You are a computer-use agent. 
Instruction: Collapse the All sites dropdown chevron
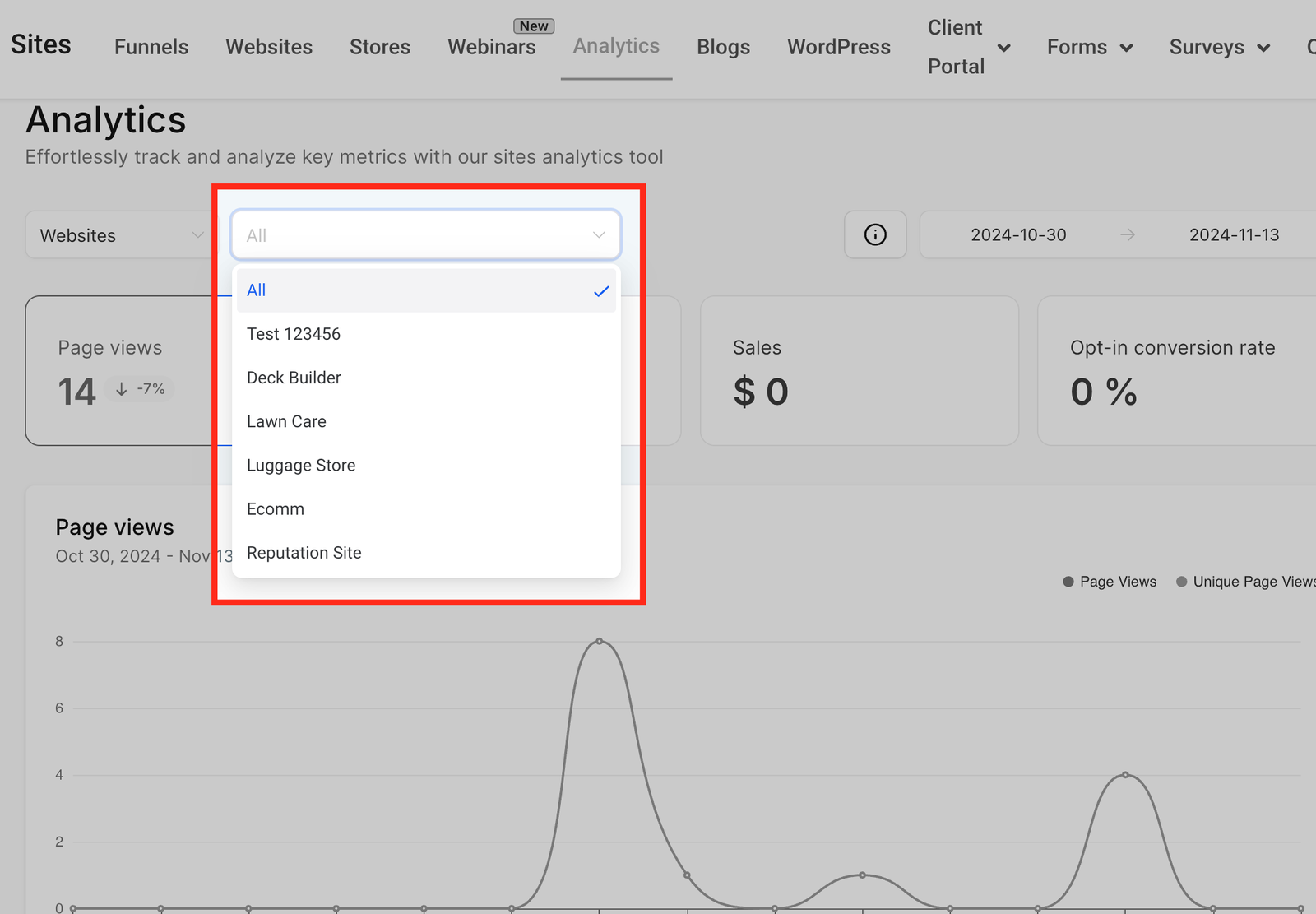(599, 235)
